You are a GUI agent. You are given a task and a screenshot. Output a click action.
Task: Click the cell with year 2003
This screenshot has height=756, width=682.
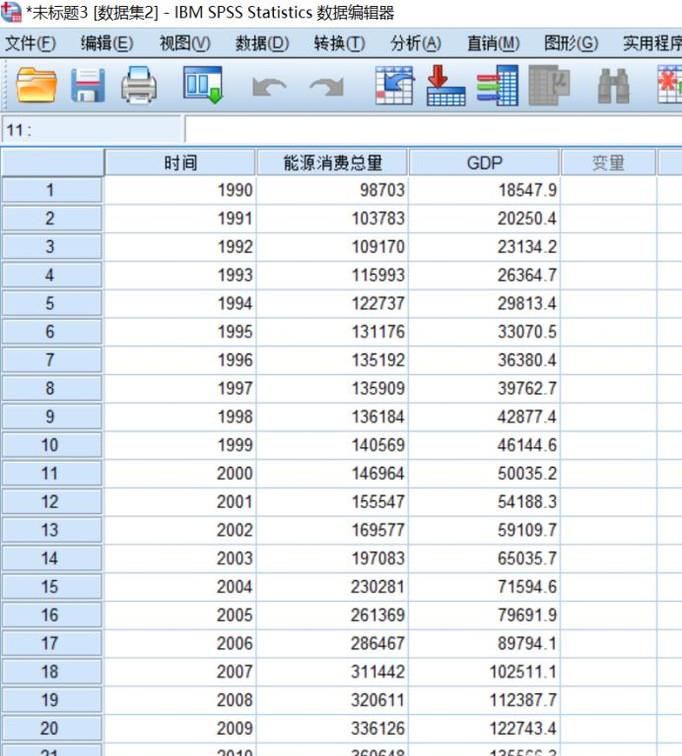point(180,558)
